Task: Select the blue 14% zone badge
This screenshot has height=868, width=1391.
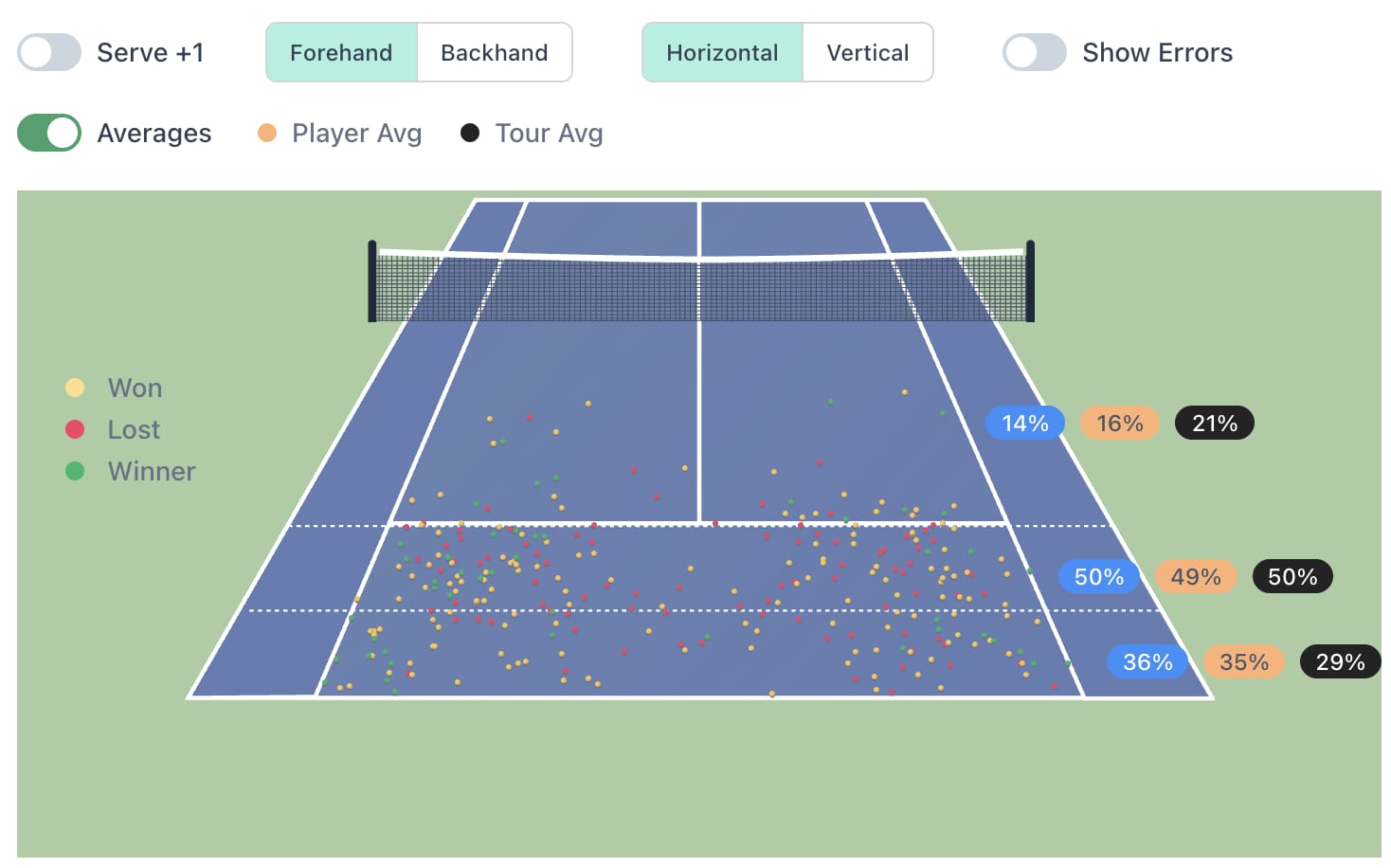Action: point(1025,423)
